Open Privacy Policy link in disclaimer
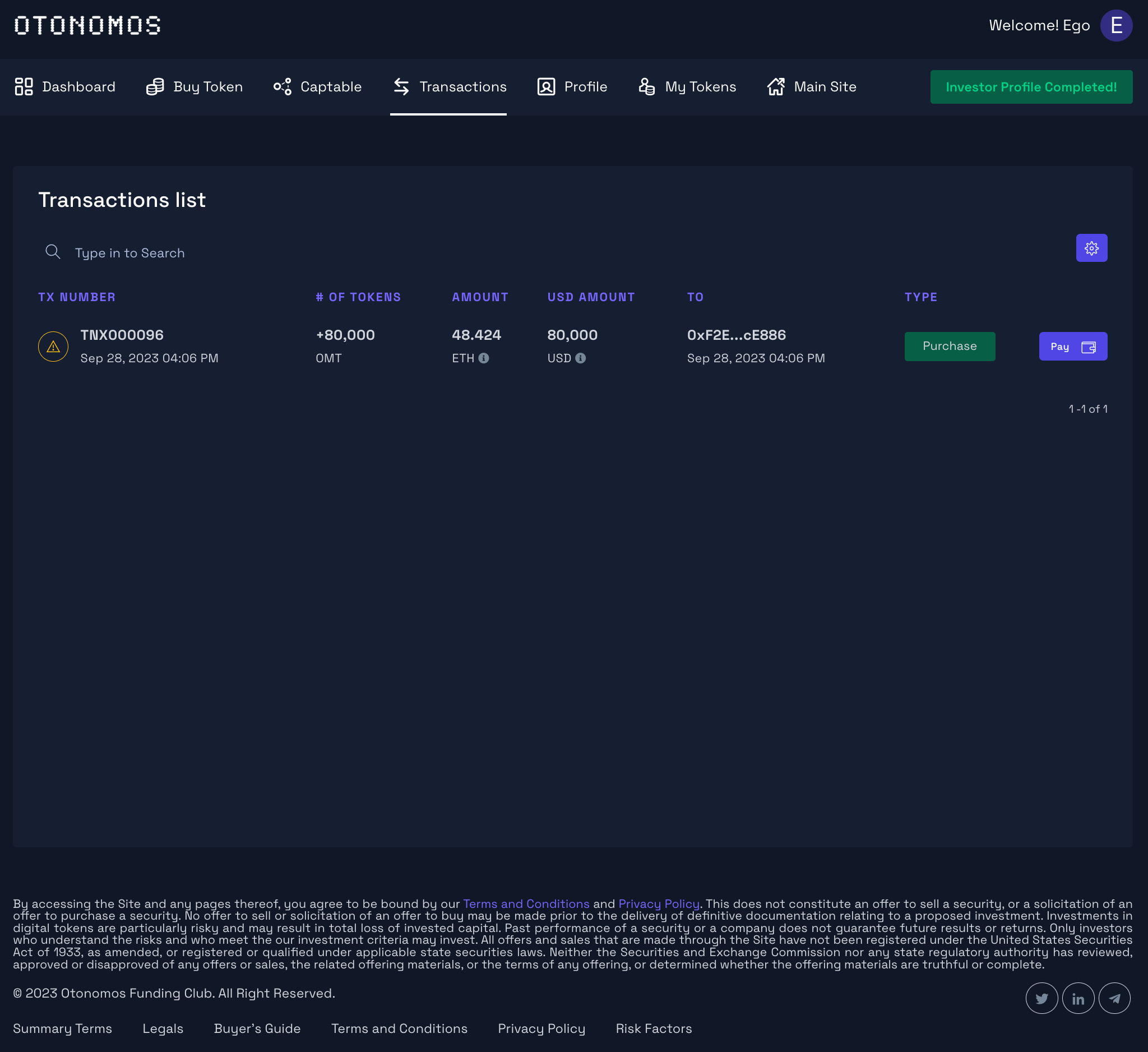 click(x=659, y=904)
